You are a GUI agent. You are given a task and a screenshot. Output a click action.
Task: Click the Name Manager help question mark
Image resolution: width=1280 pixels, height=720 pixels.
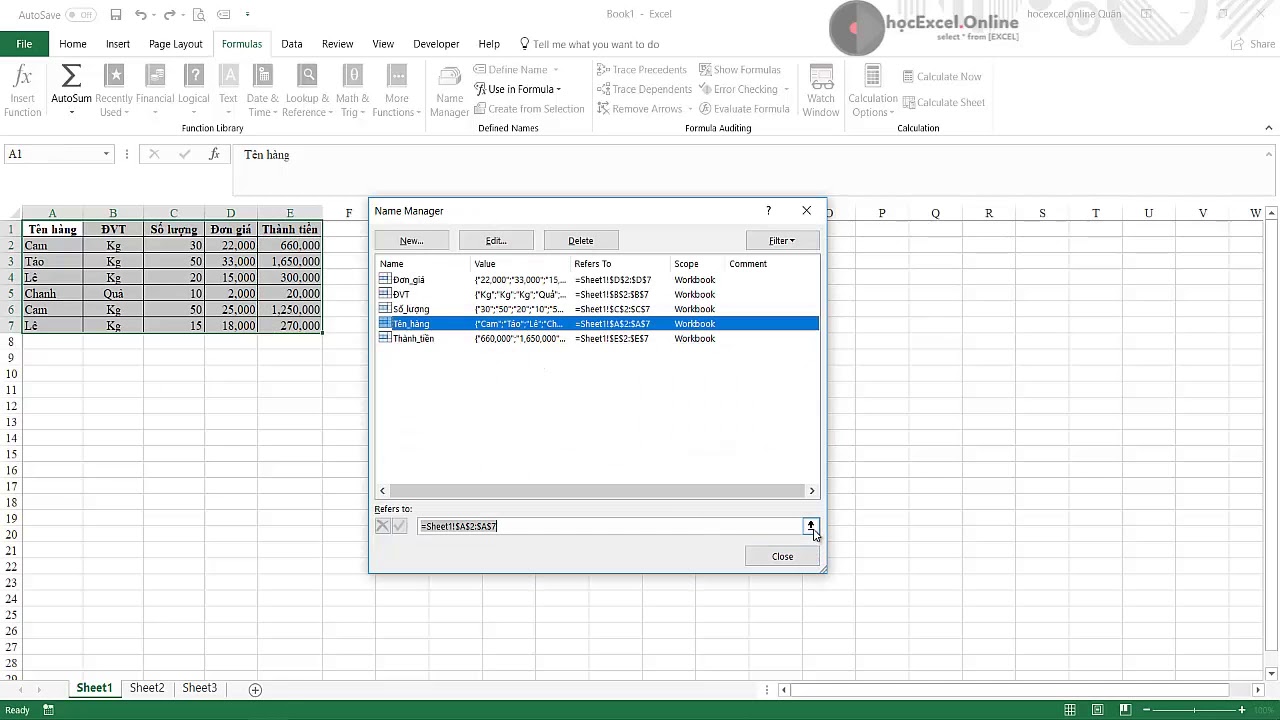pyautogui.click(x=768, y=211)
